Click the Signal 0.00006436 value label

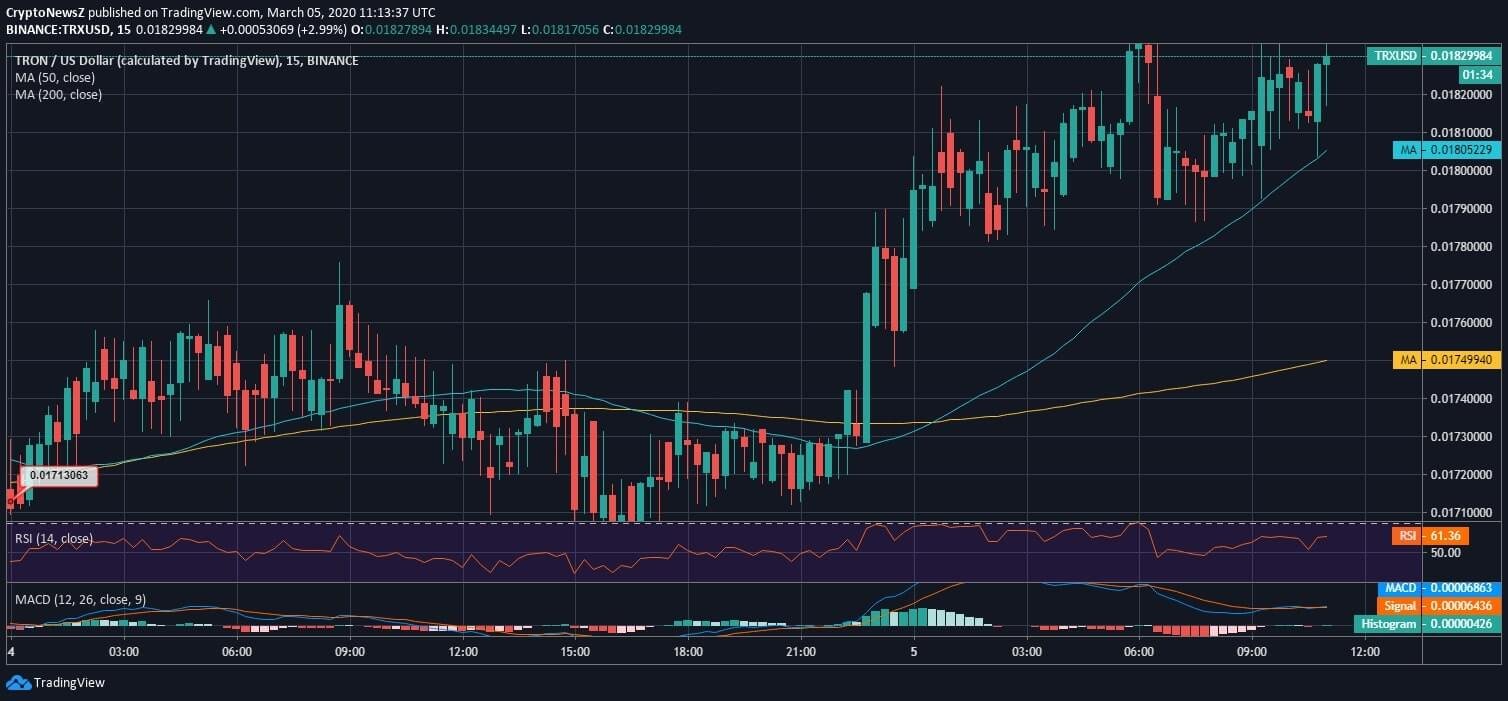point(1439,606)
